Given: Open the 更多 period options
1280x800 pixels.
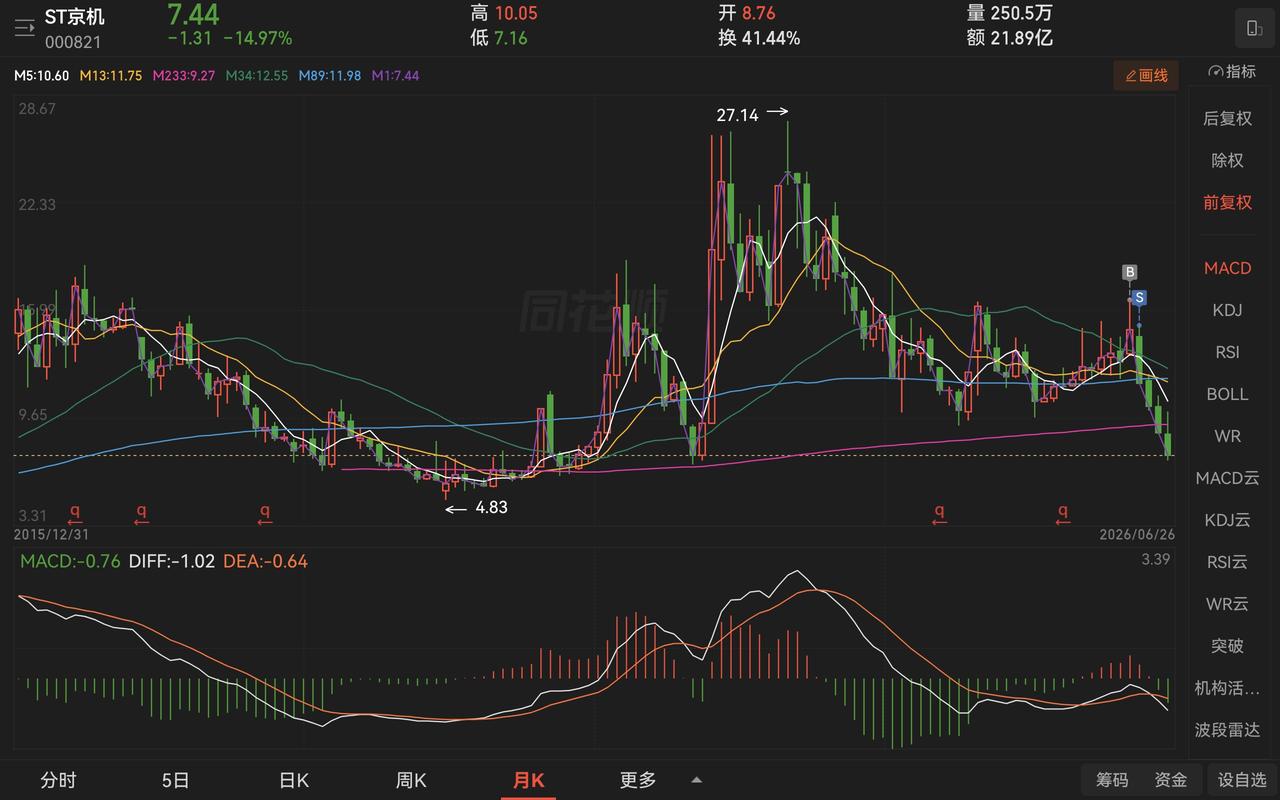Looking at the screenshot, I should [638, 780].
